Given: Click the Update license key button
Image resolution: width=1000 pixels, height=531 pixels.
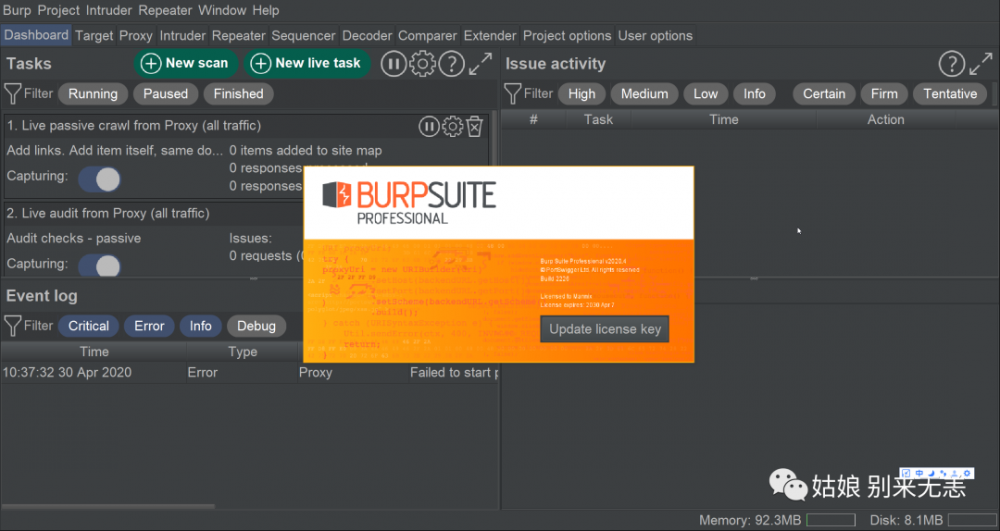Looking at the screenshot, I should point(605,329).
